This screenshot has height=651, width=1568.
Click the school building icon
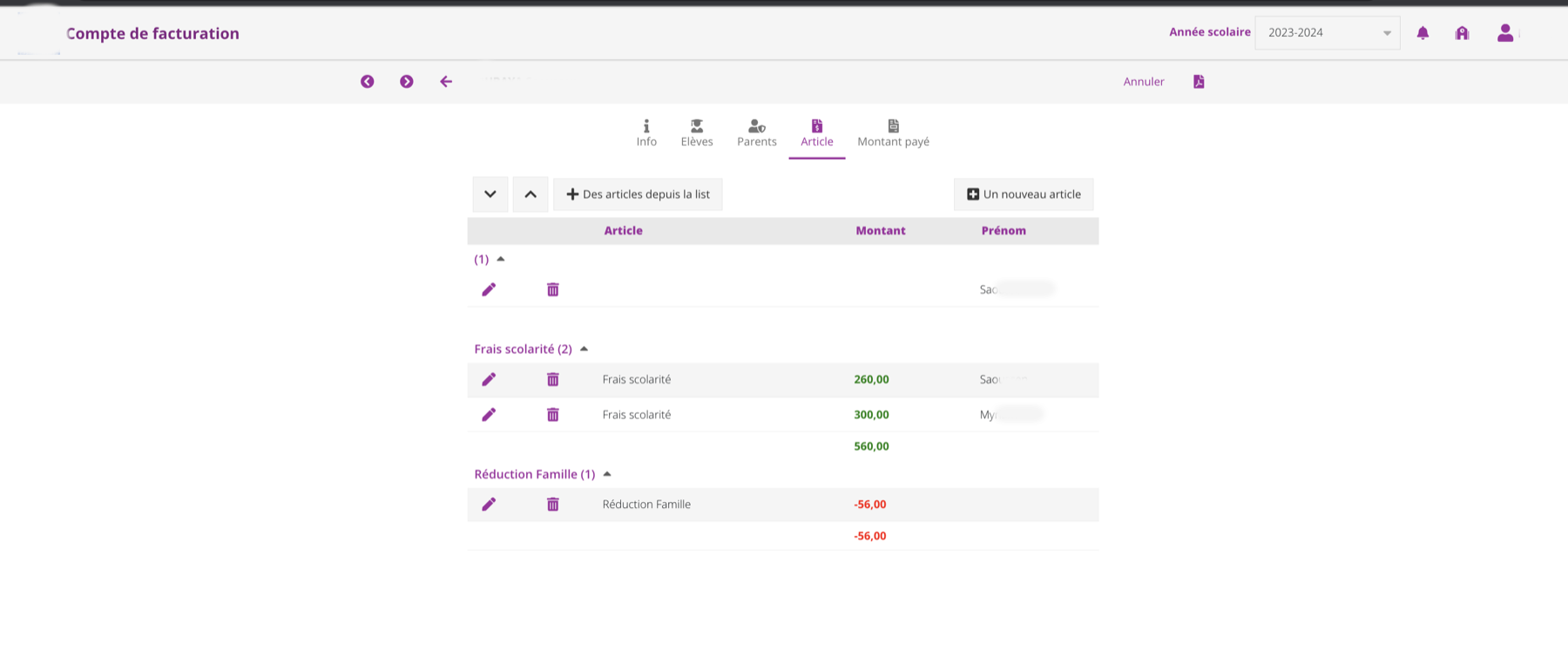pos(1462,33)
